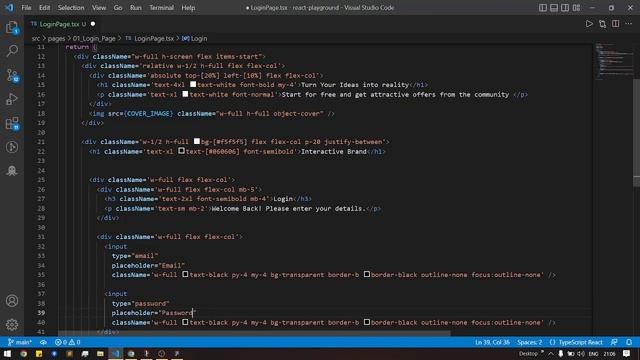Toggle the primary side bar layout icon

pyautogui.click(x=542, y=8)
